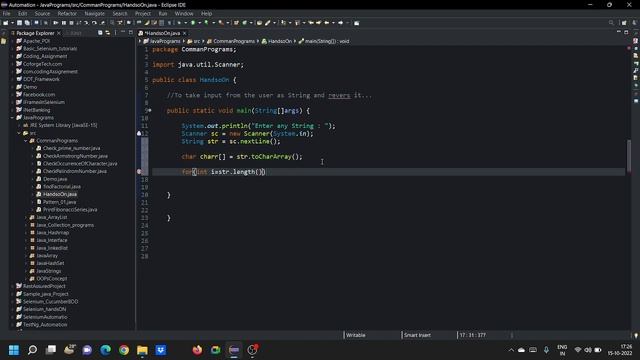
Task: Click the Back navigation arrow in toolbar
Action: [327, 23]
